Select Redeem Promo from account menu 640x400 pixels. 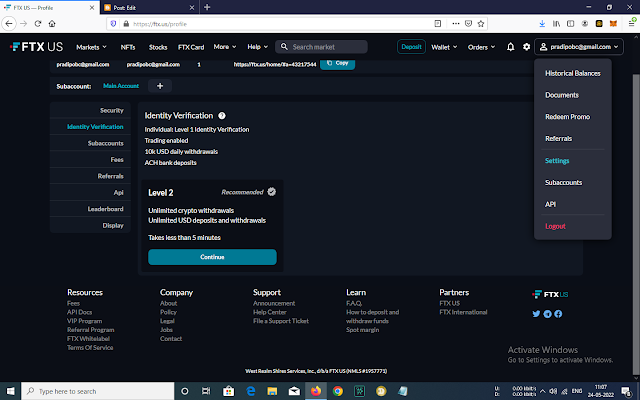click(x=567, y=117)
